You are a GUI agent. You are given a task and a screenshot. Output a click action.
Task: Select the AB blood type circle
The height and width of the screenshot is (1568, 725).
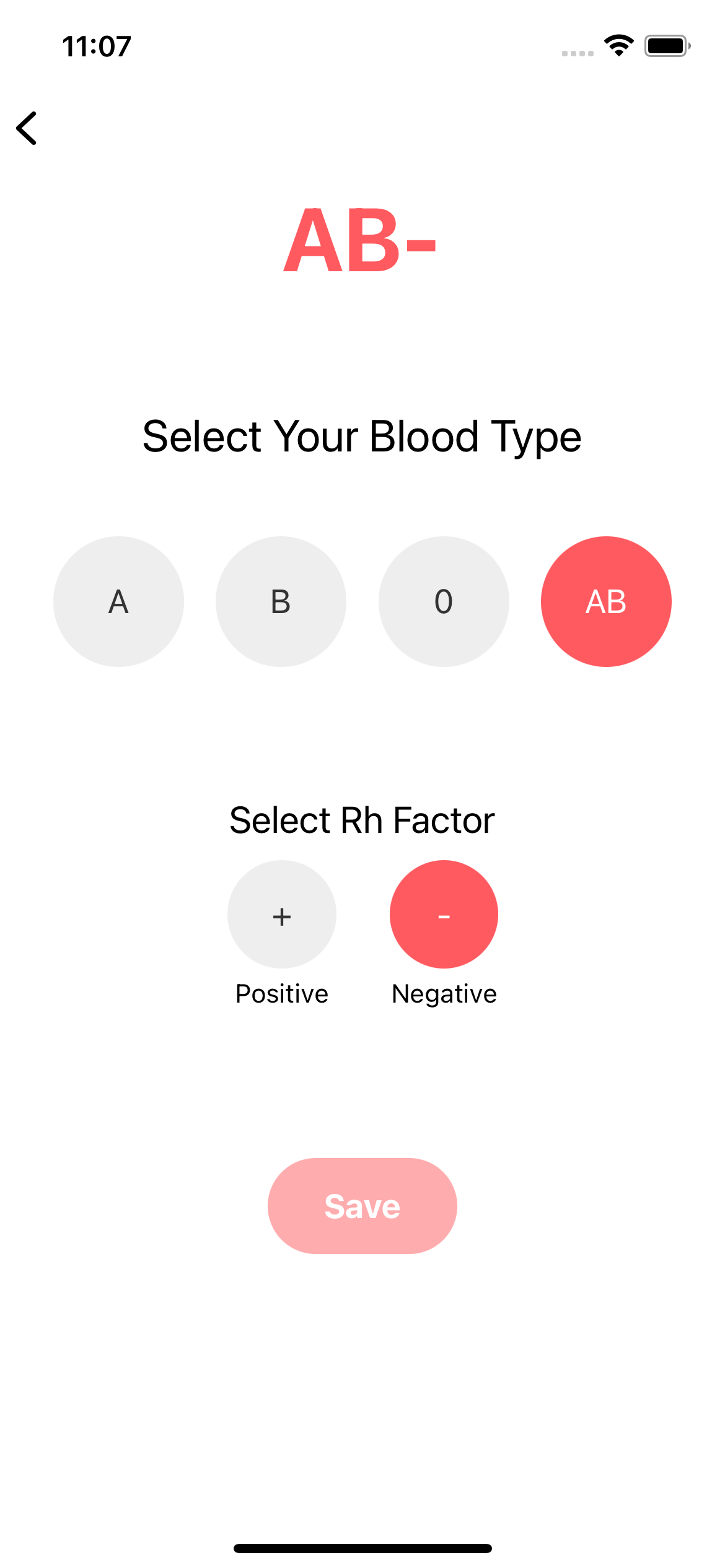(606, 601)
